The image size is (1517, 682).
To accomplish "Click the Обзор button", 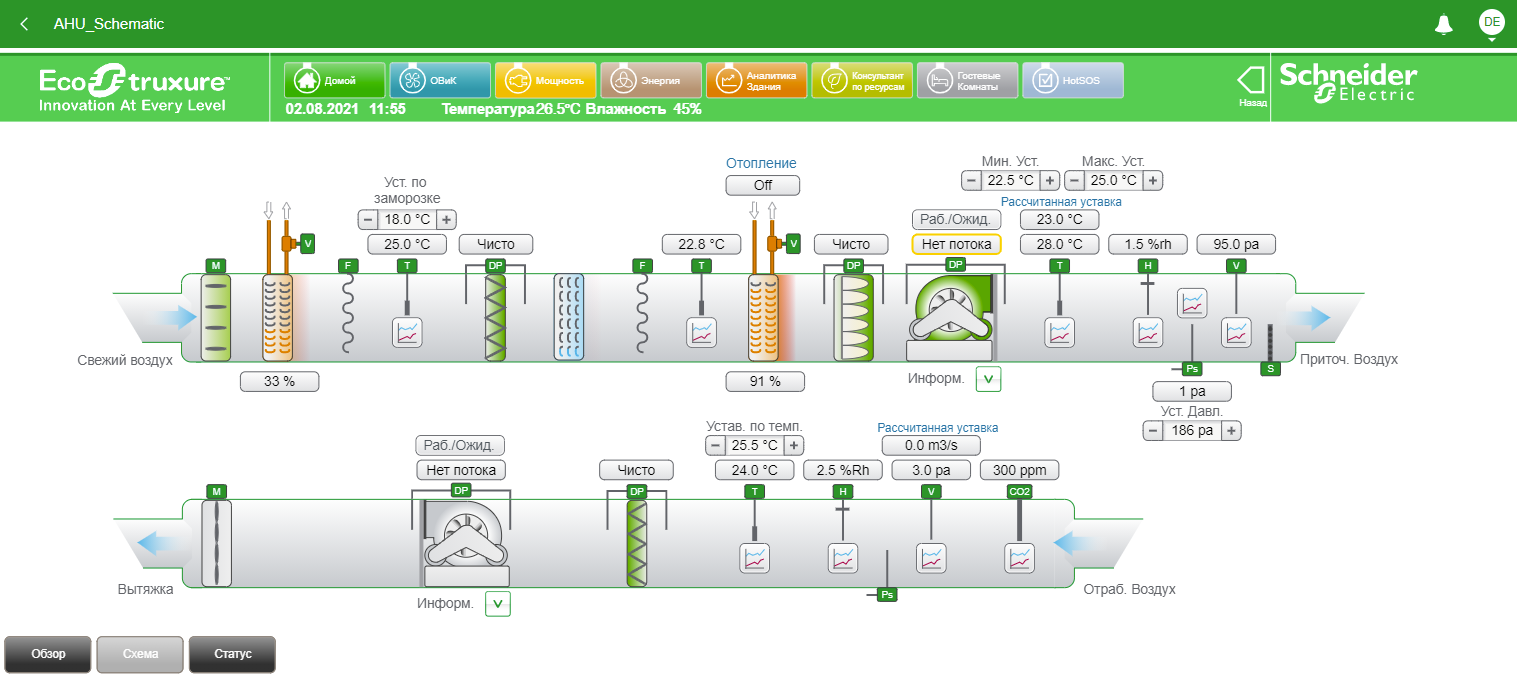I will 48,654.
